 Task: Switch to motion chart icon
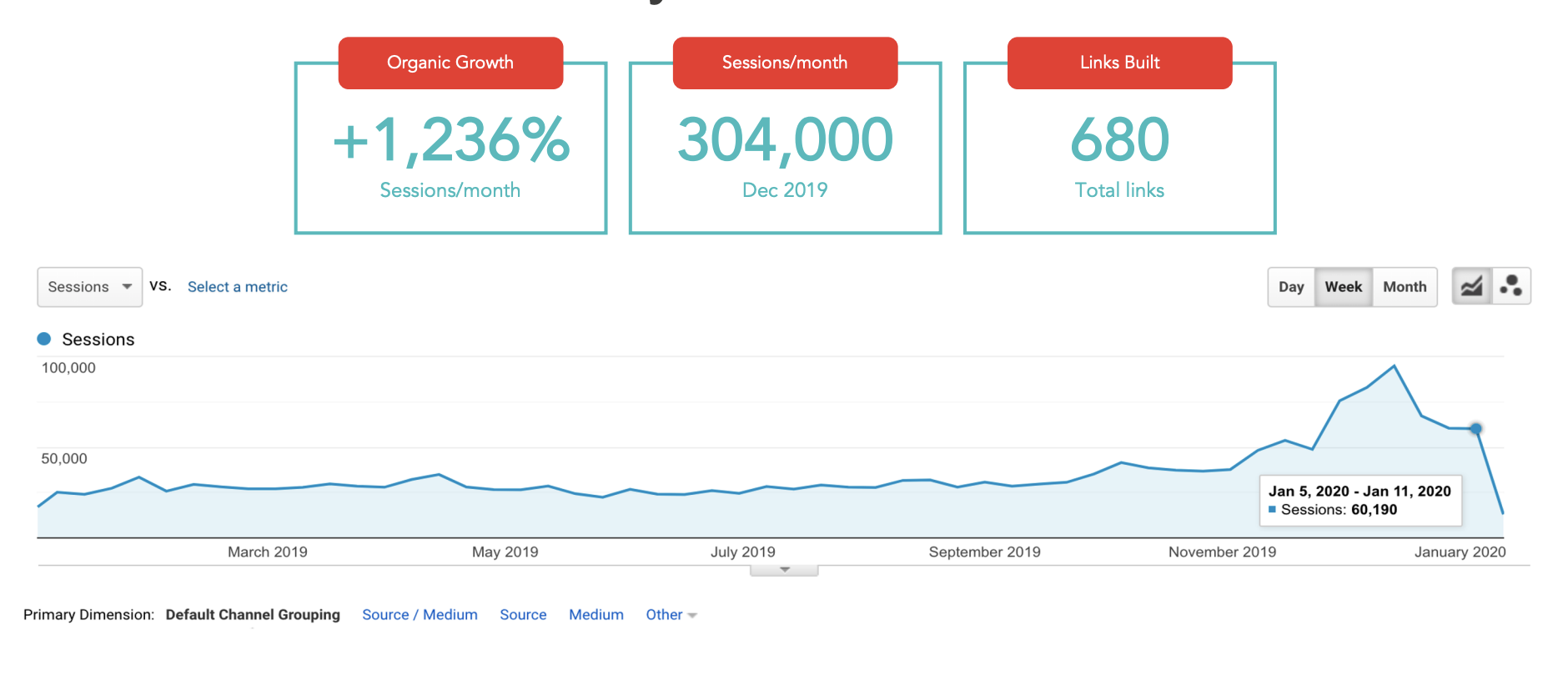(x=1510, y=286)
